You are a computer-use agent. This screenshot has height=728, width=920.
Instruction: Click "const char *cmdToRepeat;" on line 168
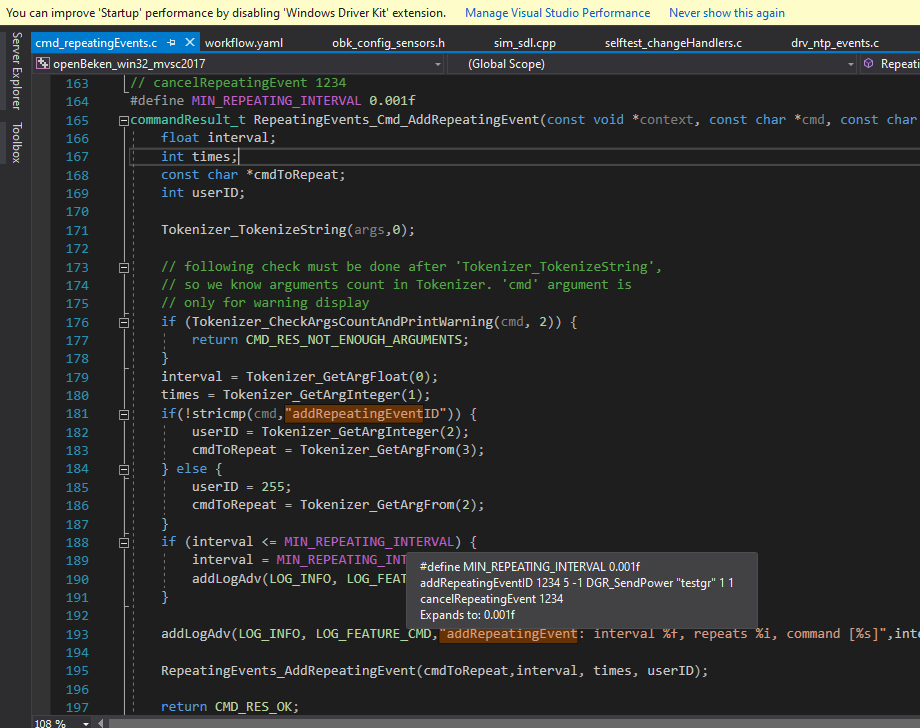coord(253,174)
